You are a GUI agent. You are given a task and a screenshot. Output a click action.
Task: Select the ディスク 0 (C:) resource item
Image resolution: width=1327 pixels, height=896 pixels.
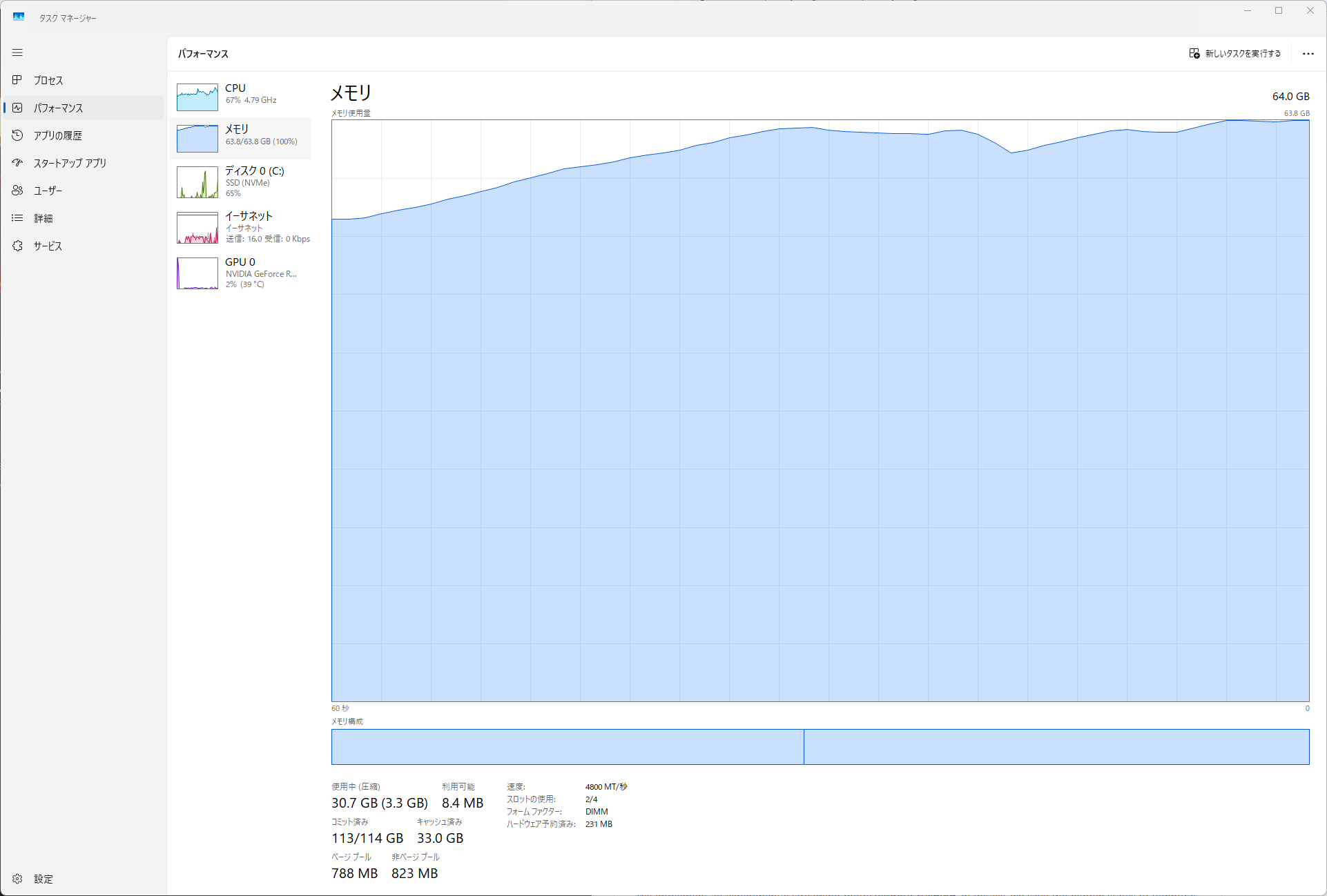tap(240, 182)
